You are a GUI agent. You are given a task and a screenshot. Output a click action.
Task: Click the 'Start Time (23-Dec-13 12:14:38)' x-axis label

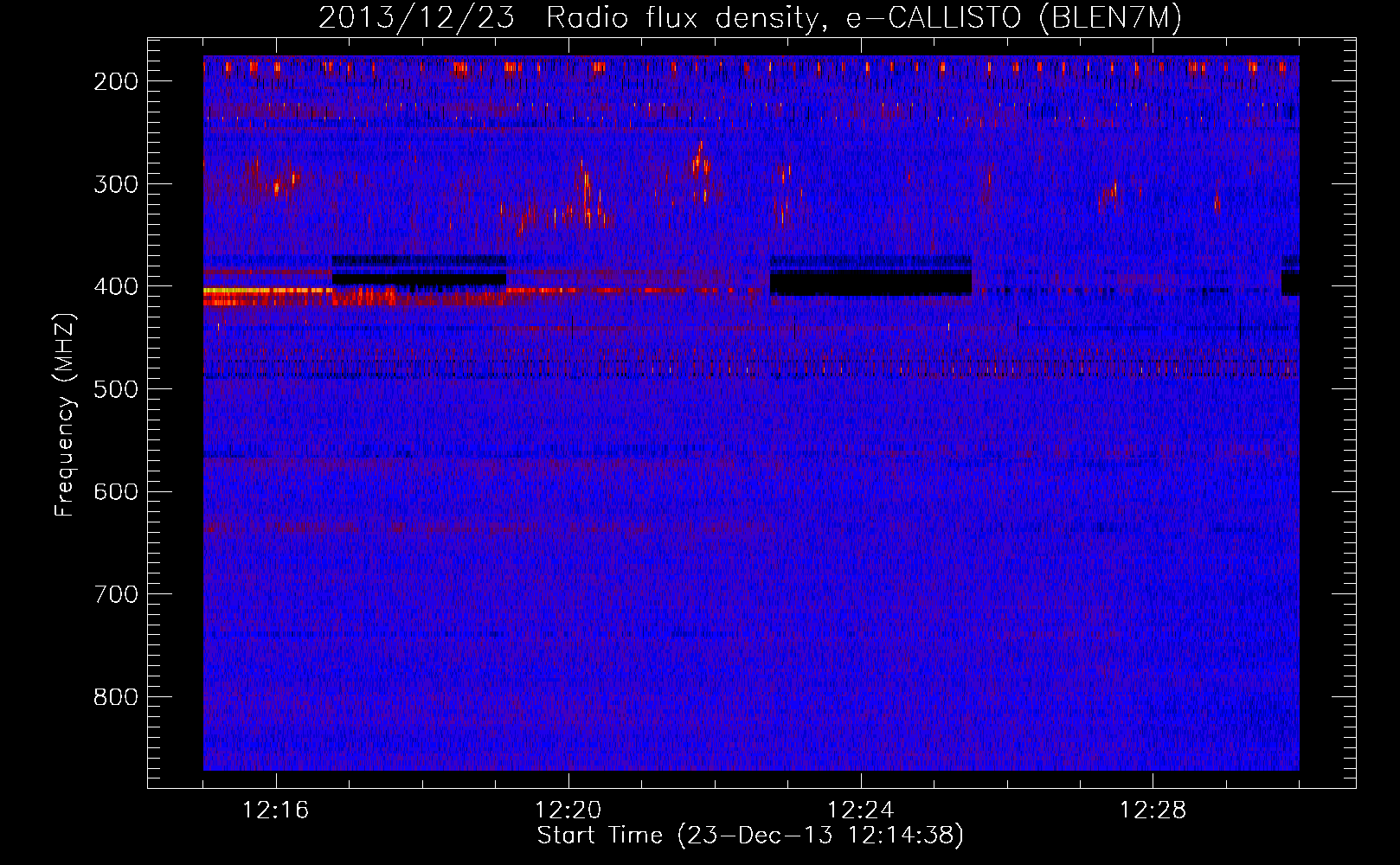tap(750, 836)
